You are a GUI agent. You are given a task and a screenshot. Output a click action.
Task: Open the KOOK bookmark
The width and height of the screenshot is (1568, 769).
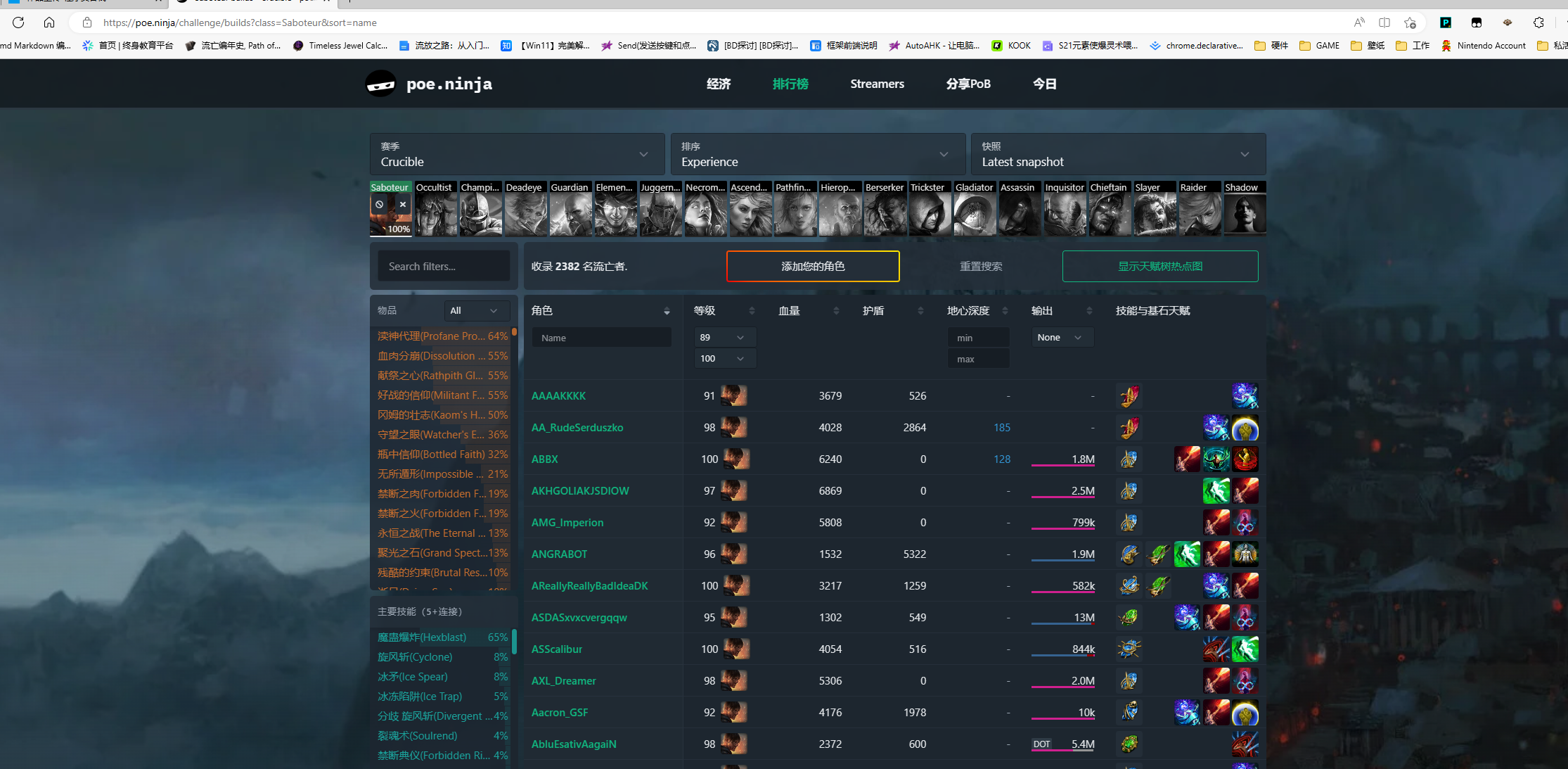click(x=1011, y=45)
